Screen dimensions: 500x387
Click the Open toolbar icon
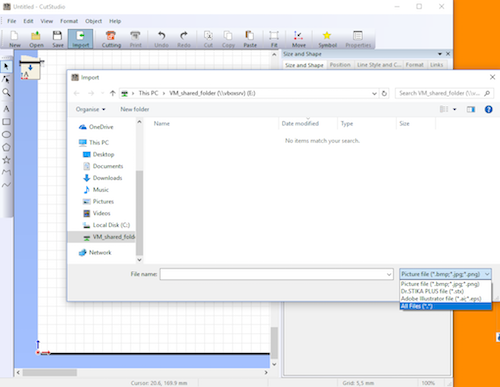click(36, 39)
